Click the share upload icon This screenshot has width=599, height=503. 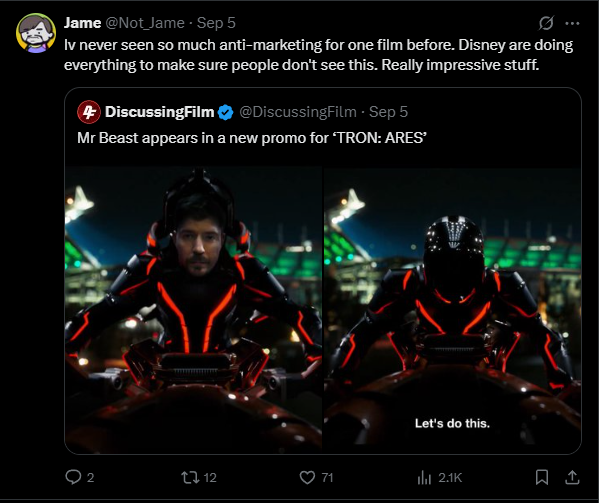click(572, 477)
